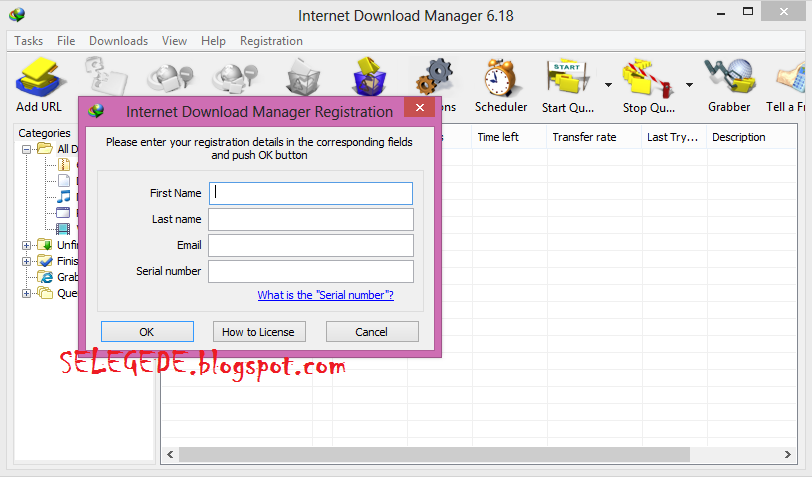
Task: Click the greyed Resume toolbar icon
Action: point(106,76)
